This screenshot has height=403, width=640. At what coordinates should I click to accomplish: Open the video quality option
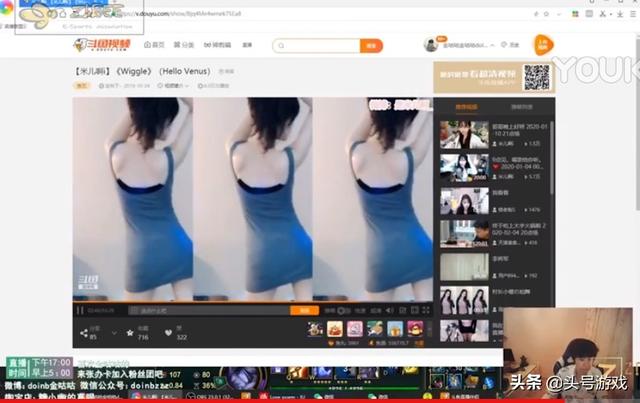click(375, 311)
